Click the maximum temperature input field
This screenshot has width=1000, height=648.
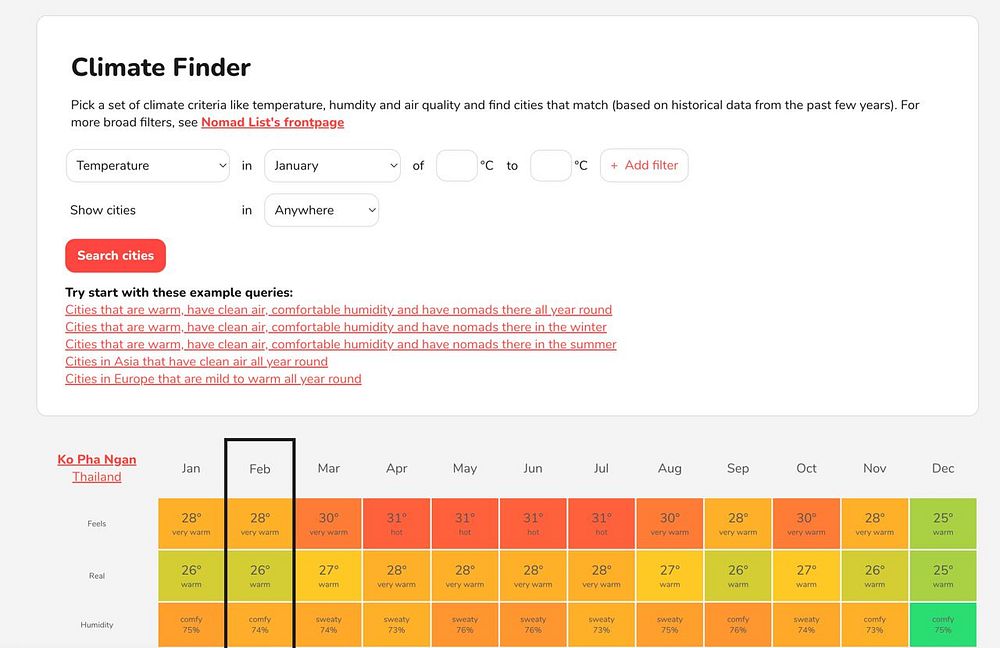pyautogui.click(x=550, y=166)
